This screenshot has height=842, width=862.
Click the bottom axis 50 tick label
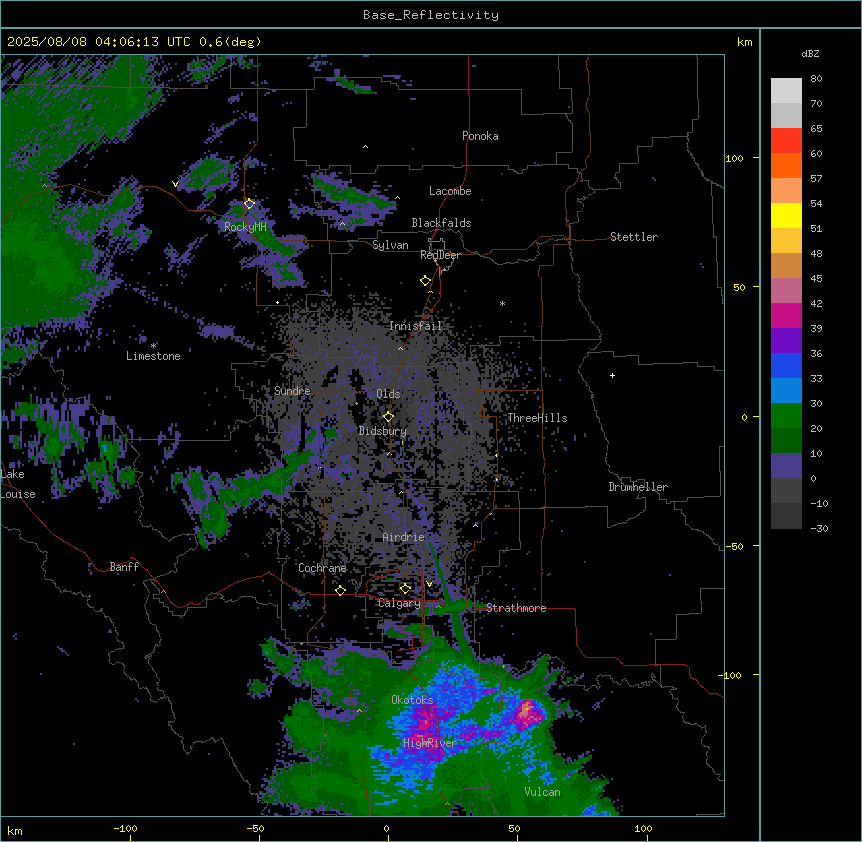pyautogui.click(x=514, y=828)
